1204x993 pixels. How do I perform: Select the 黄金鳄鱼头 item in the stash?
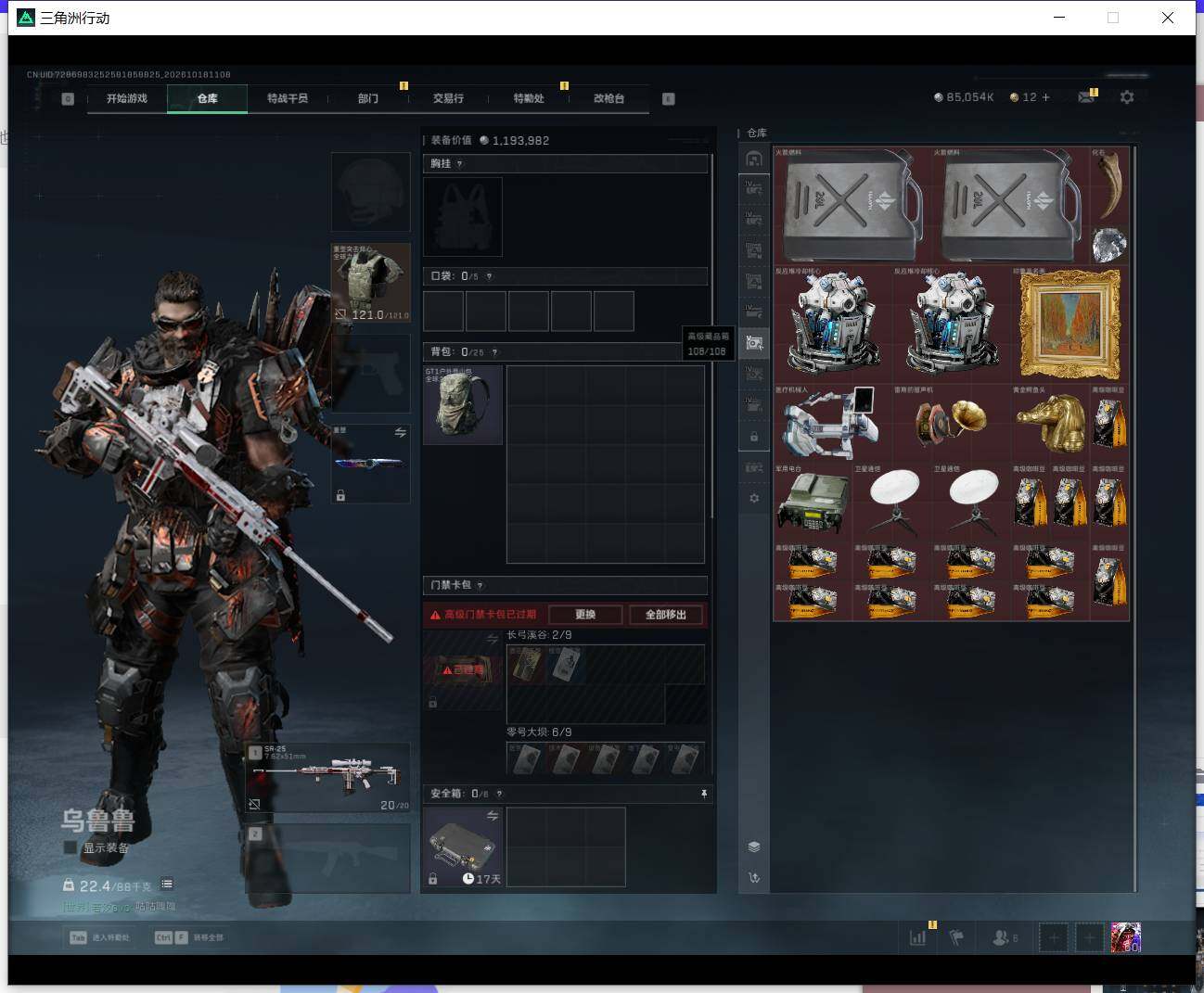coord(1051,424)
